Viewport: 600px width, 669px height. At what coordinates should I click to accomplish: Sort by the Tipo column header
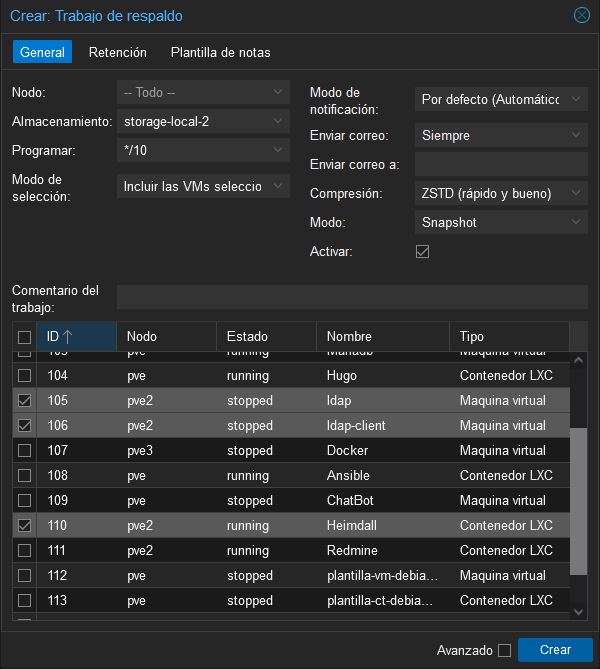(509, 337)
